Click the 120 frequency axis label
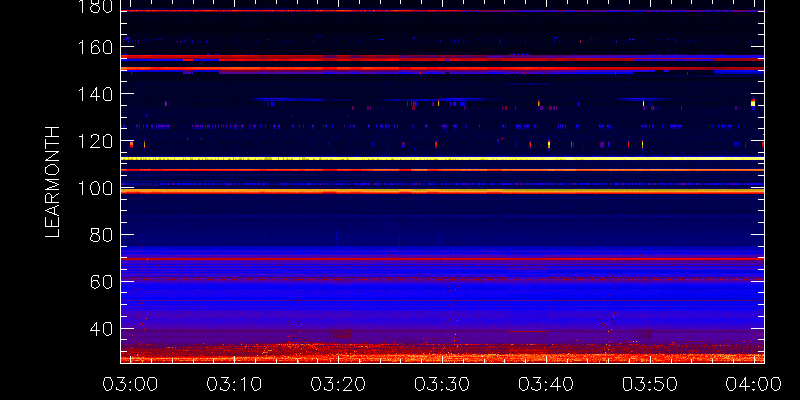Viewport: 800px width, 400px height. tap(95, 141)
